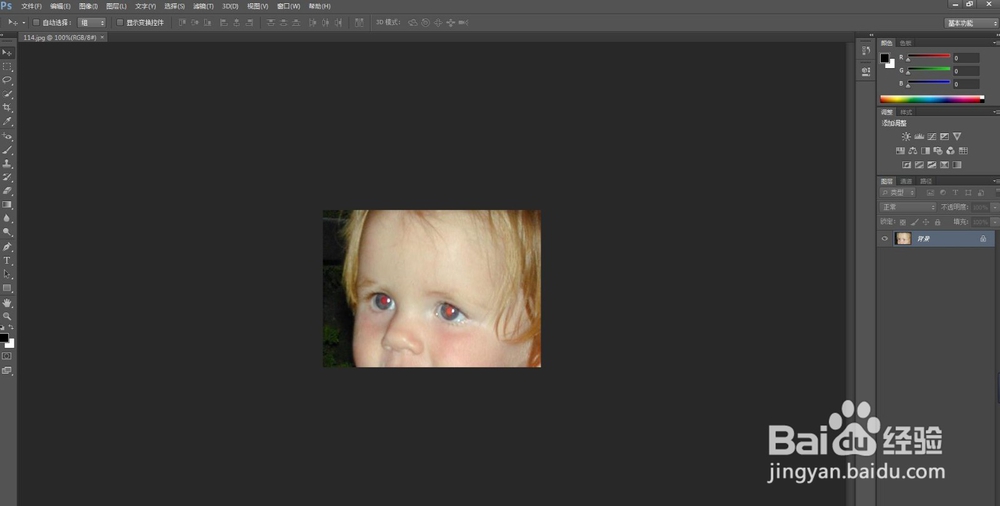This screenshot has height=506, width=1000.
Task: Add a Curves adjustment
Action: coord(932,137)
